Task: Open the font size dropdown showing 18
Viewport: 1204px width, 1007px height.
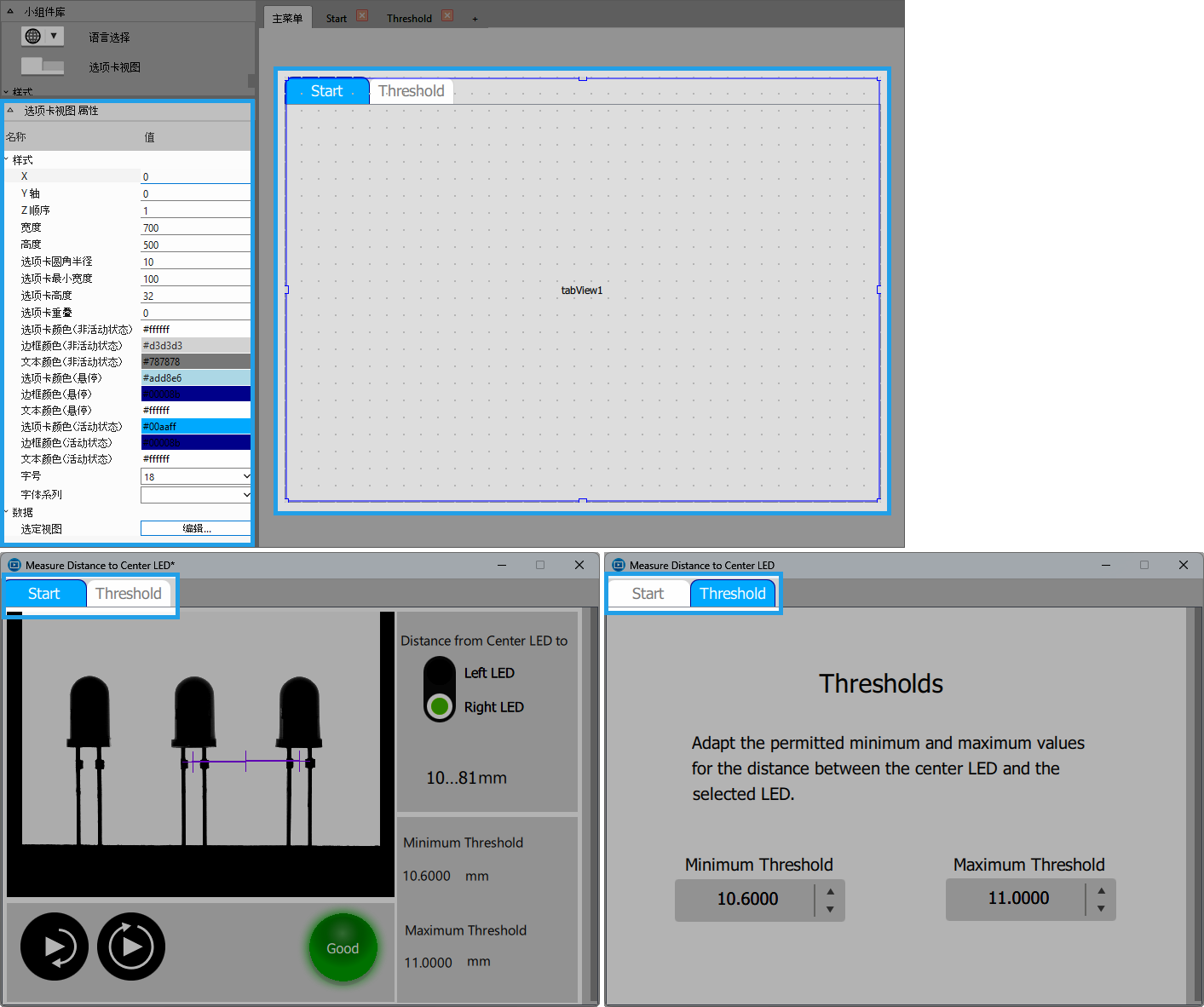Action: coord(195,476)
